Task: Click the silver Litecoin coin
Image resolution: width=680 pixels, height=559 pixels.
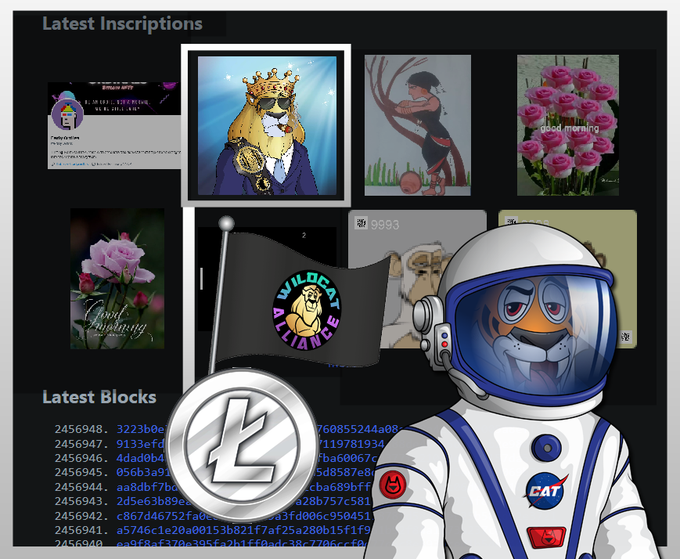Action: click(x=242, y=447)
